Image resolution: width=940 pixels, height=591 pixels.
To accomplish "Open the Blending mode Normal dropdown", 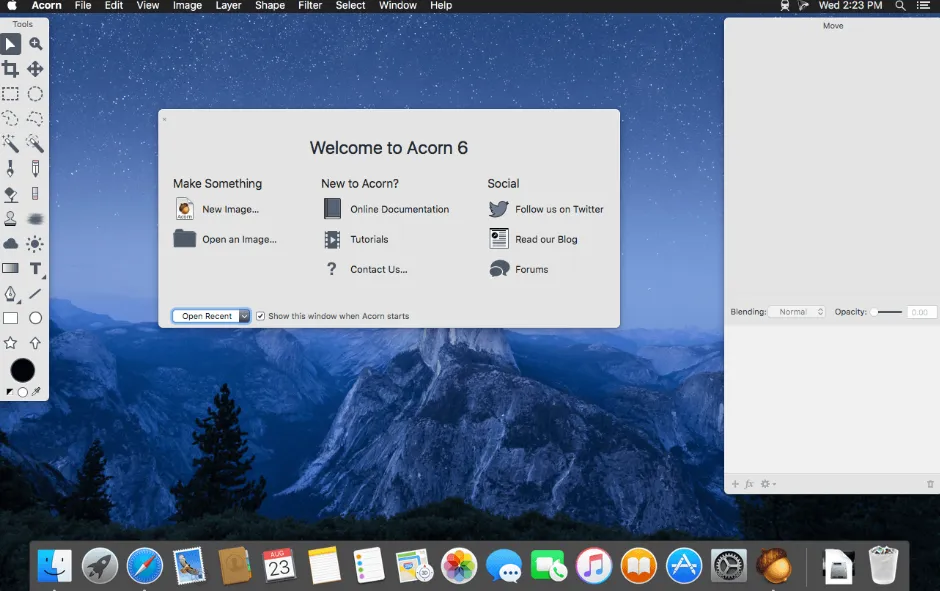I will coord(797,312).
